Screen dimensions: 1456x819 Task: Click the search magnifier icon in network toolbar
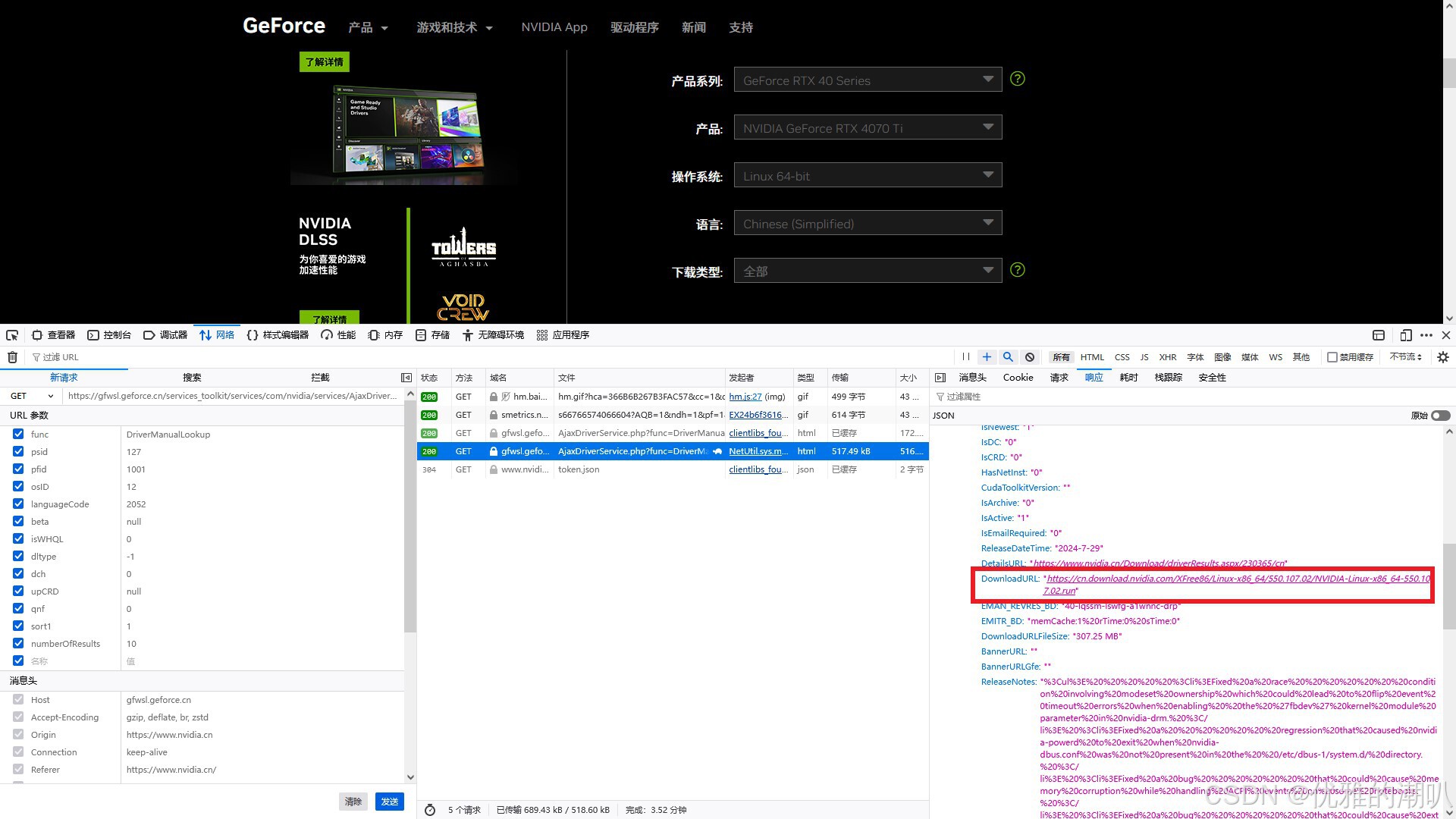click(x=1008, y=357)
